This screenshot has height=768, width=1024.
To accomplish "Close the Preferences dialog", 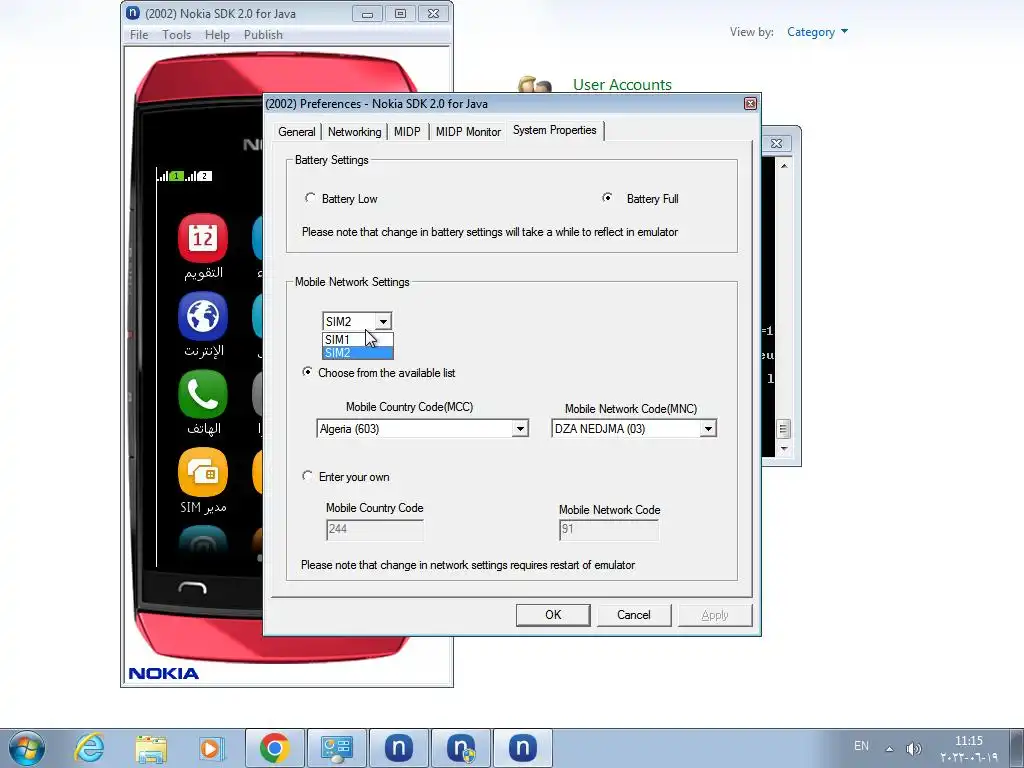I will click(750, 103).
